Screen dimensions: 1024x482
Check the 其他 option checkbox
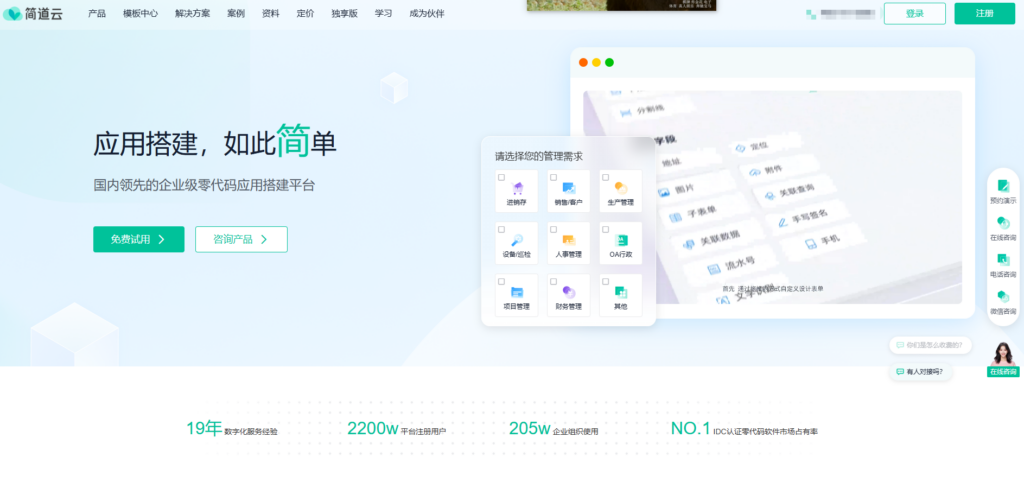[x=605, y=282]
